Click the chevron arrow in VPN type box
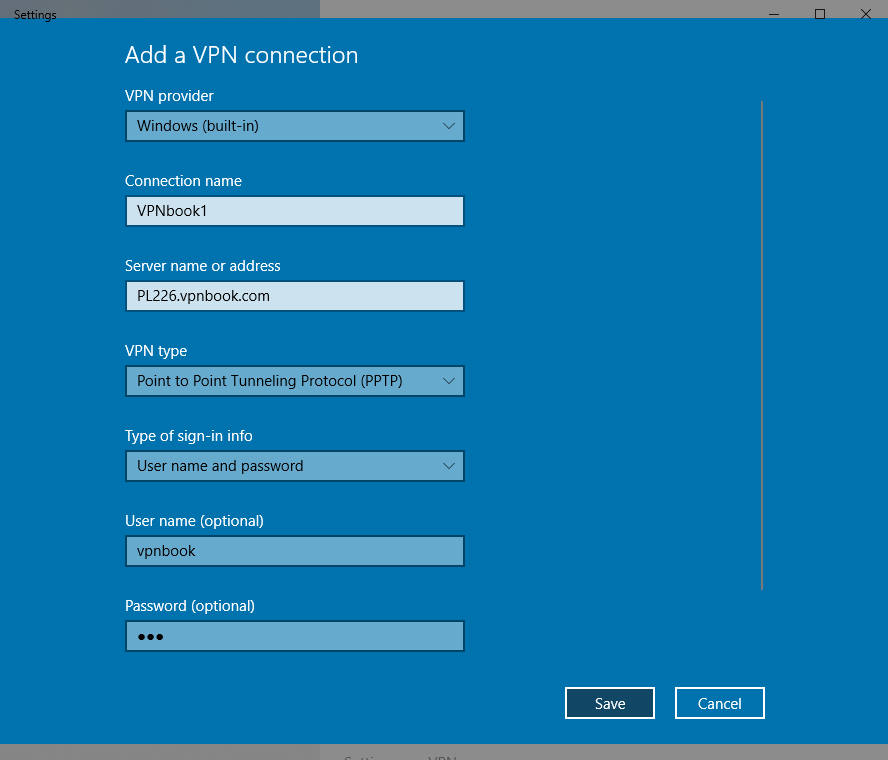 [x=449, y=381]
